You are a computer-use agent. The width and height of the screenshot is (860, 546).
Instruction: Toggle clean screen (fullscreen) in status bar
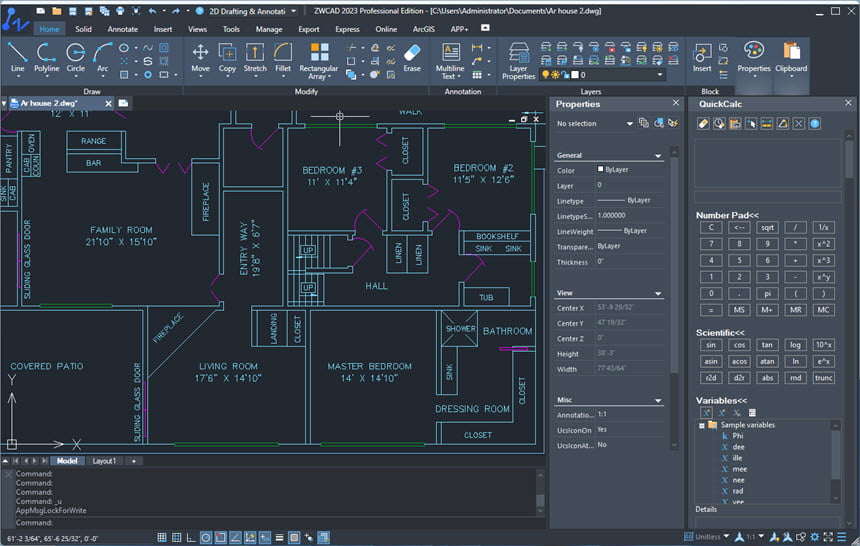coord(828,537)
